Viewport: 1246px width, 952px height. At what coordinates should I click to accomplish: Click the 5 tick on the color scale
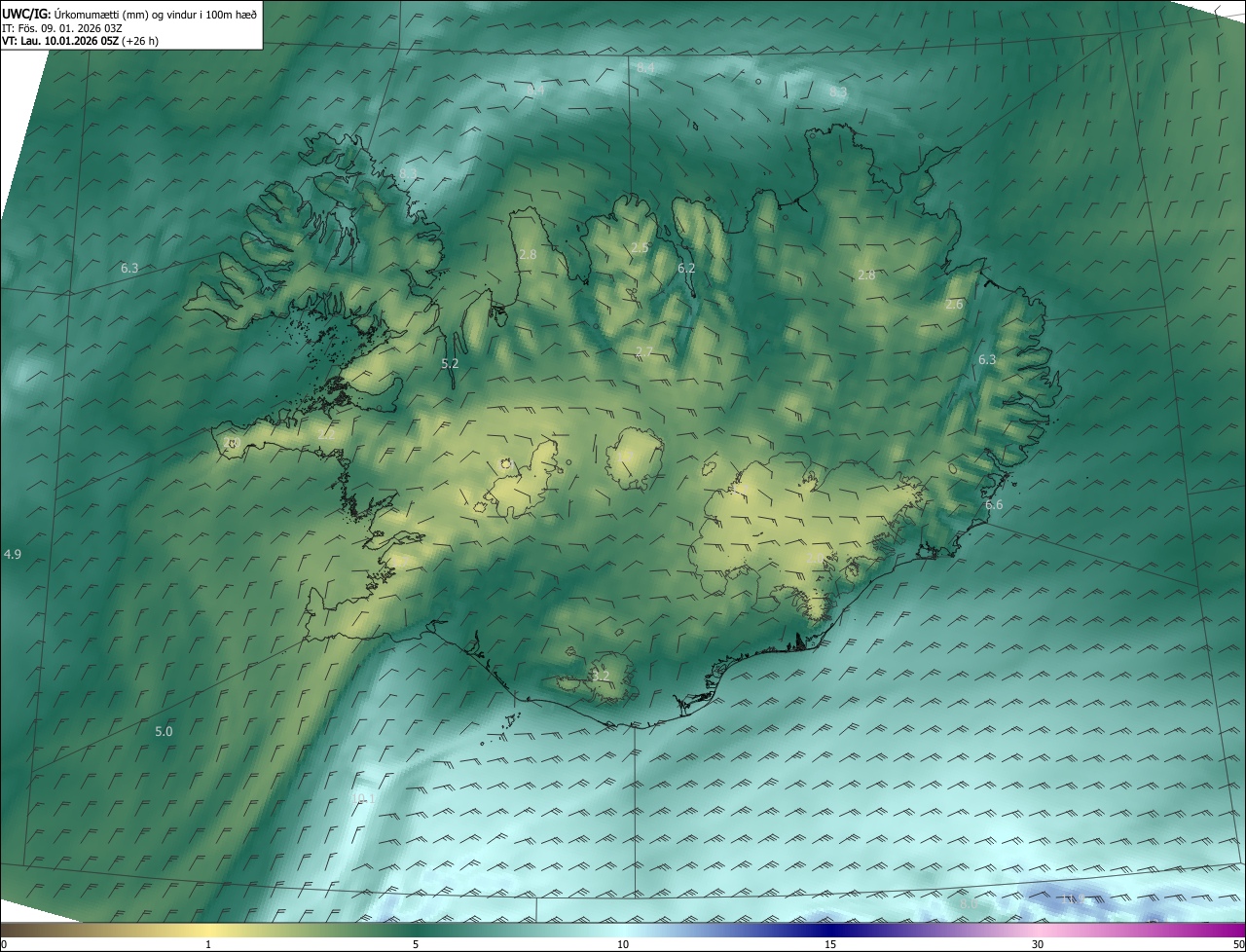click(416, 944)
